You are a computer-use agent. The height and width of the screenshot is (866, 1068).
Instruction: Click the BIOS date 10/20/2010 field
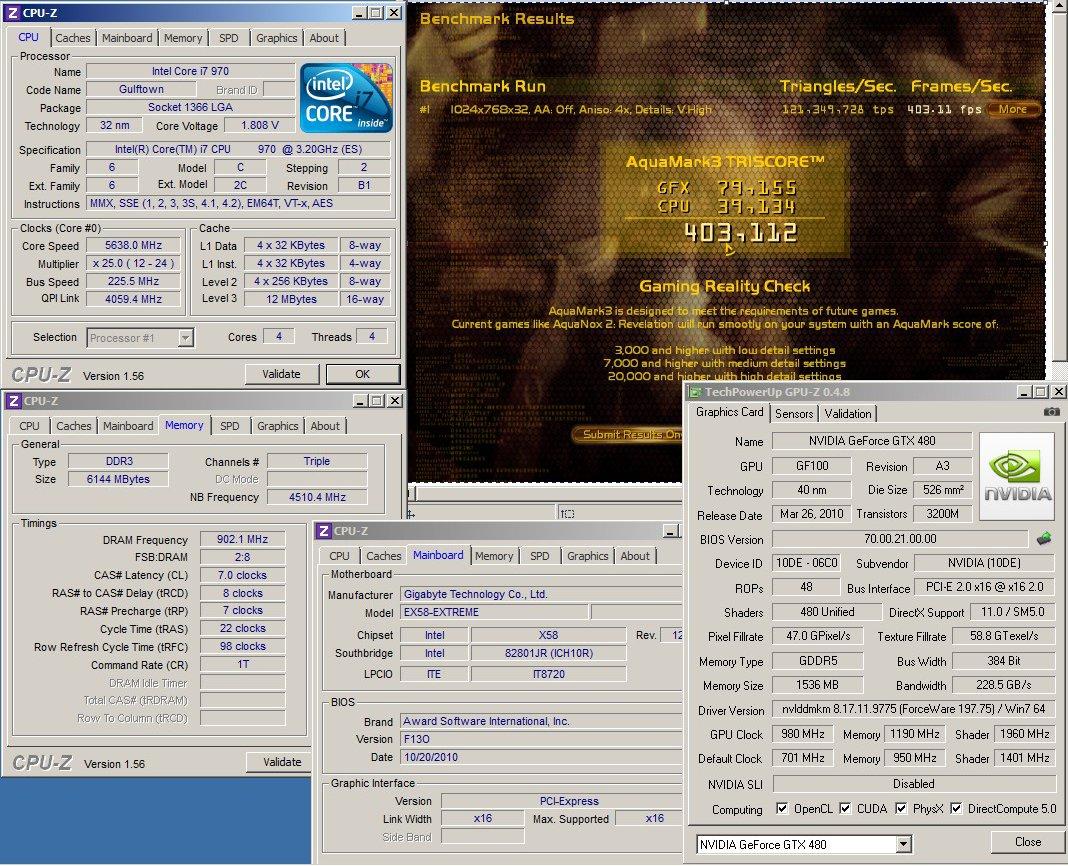541,757
